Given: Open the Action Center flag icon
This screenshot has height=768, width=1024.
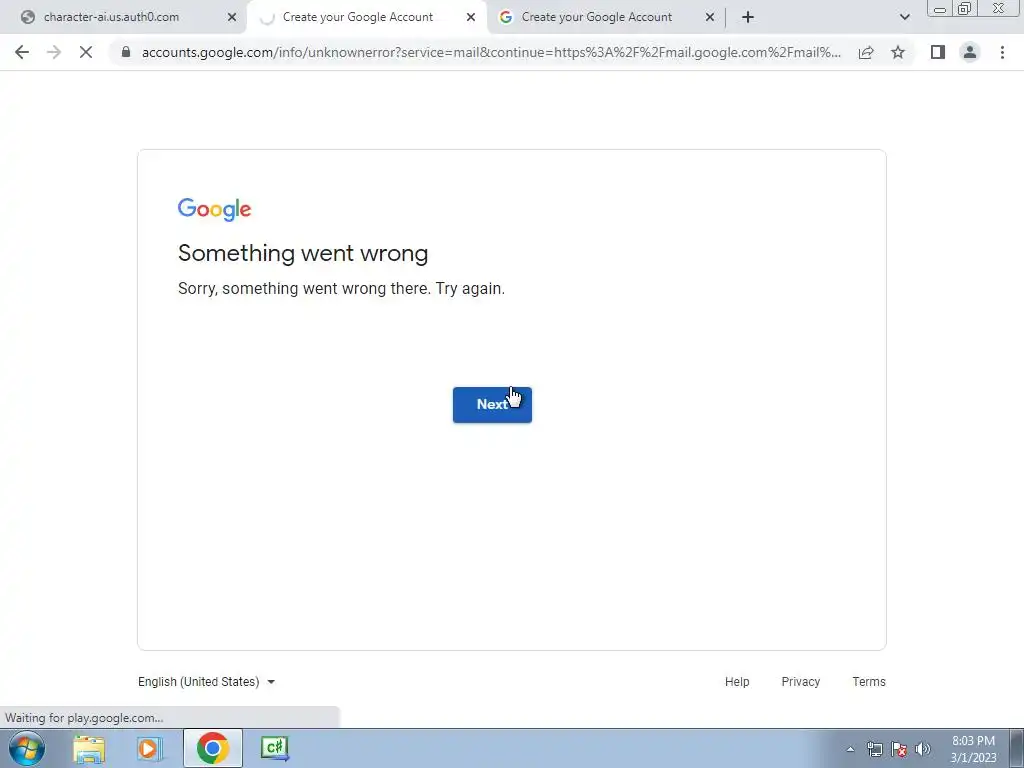Looking at the screenshot, I should [899, 749].
